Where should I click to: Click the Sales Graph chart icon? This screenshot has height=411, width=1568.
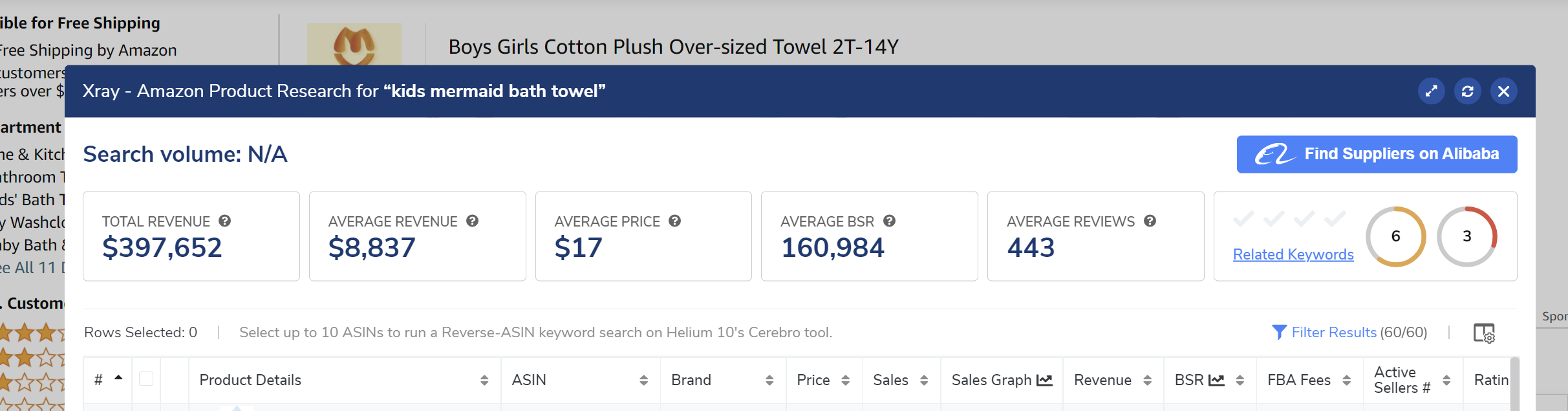[x=1044, y=380]
